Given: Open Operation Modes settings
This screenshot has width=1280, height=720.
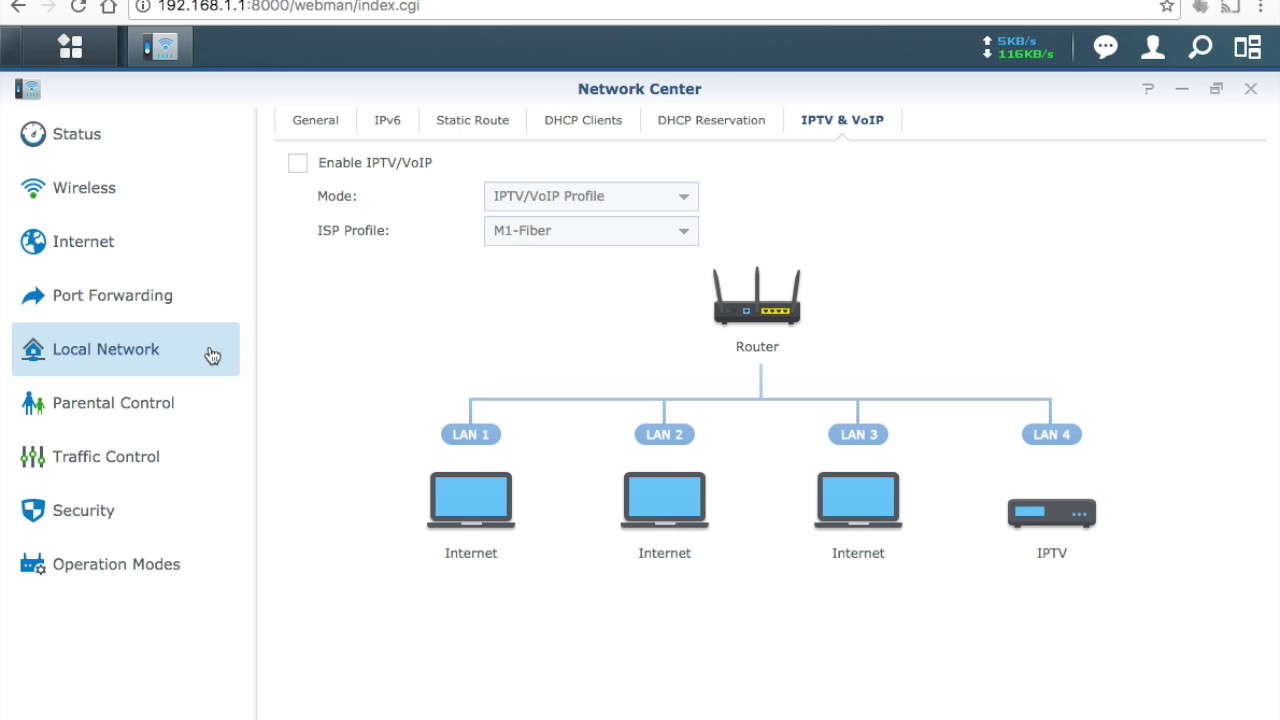Looking at the screenshot, I should 126,564.
